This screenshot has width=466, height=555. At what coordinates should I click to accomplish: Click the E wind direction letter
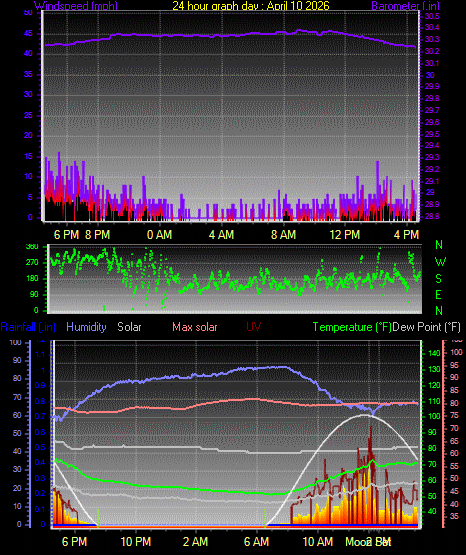(438, 295)
